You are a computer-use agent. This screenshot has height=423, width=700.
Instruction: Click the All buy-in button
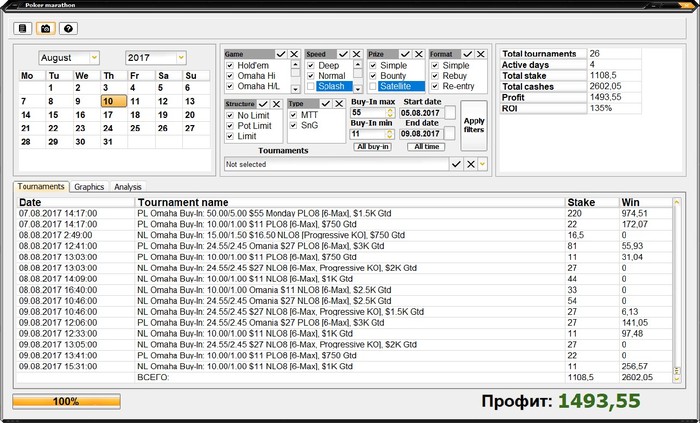coord(373,147)
